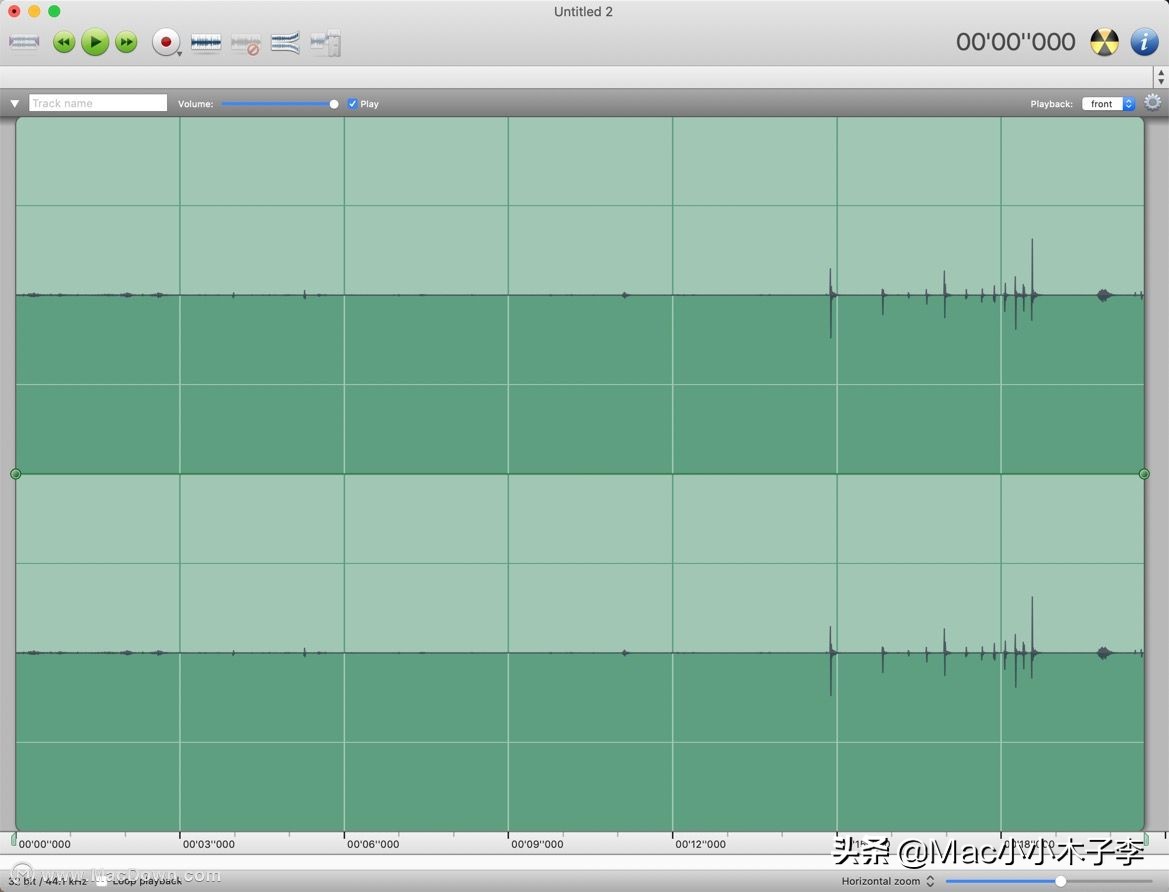The image size is (1169, 892).
Task: Open the blue info inspector icon
Action: point(1144,42)
